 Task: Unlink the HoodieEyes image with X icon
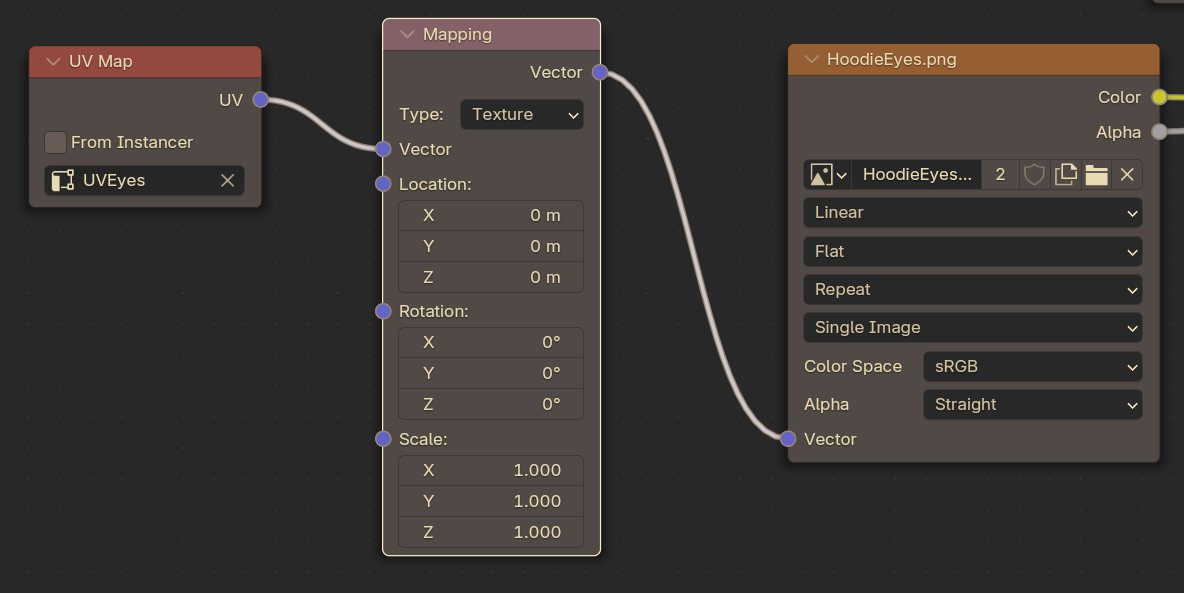point(1127,175)
